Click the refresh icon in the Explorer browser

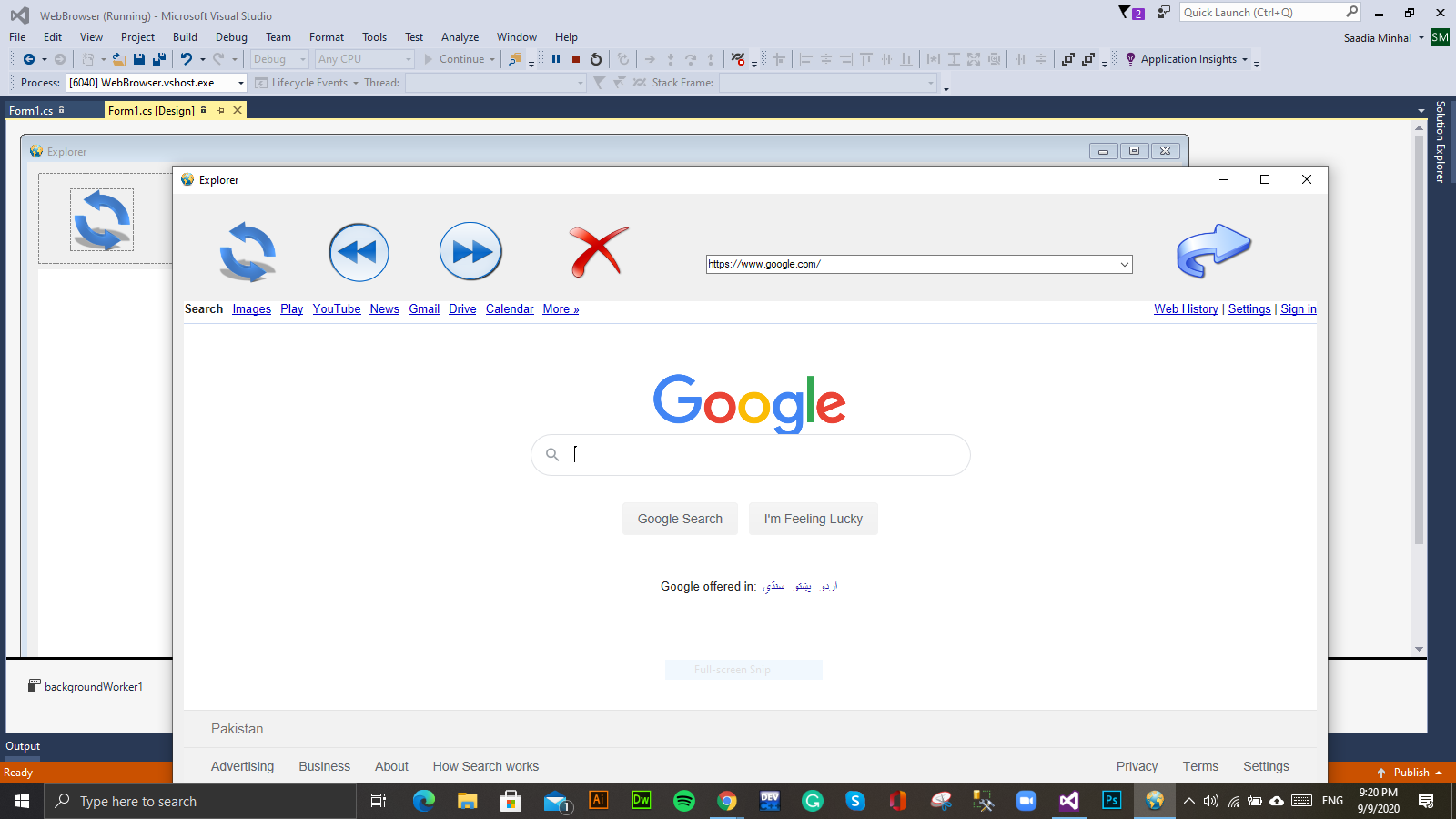[x=247, y=252]
